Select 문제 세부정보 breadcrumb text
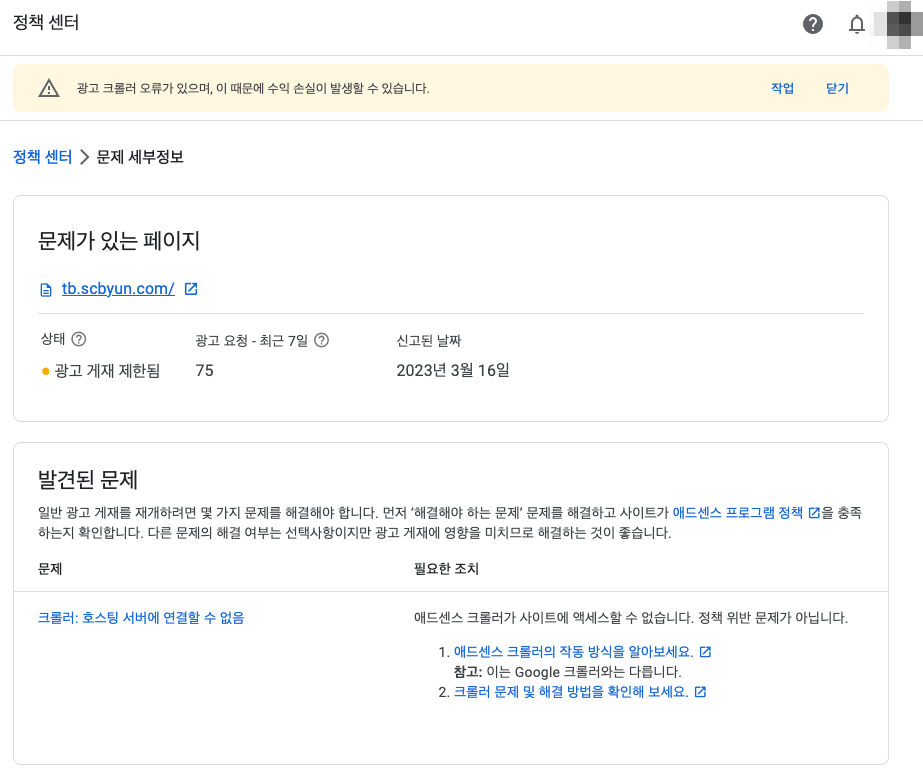The width and height of the screenshot is (923, 777). (140, 157)
